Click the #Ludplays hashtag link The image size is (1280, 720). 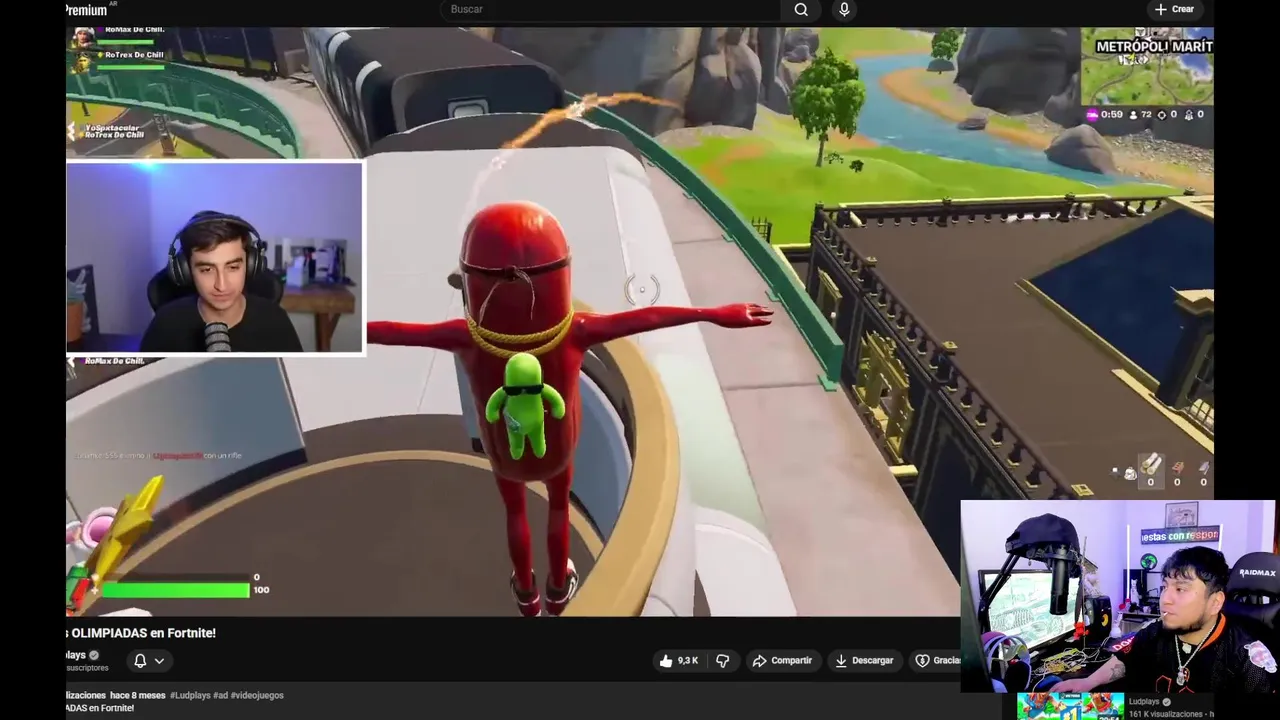click(x=189, y=695)
